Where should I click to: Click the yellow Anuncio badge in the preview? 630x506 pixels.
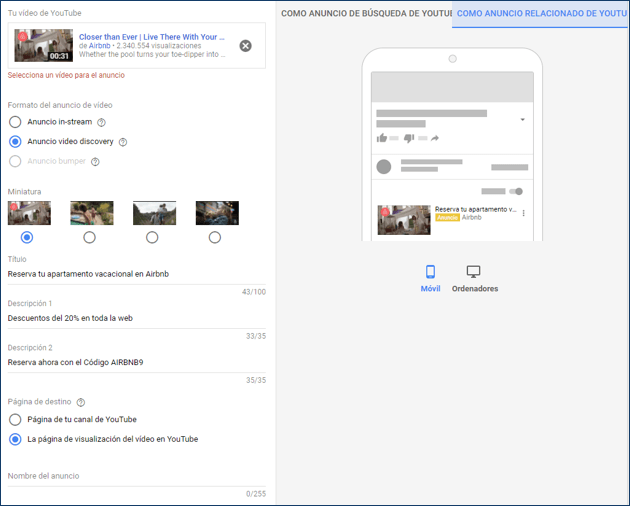(x=447, y=217)
